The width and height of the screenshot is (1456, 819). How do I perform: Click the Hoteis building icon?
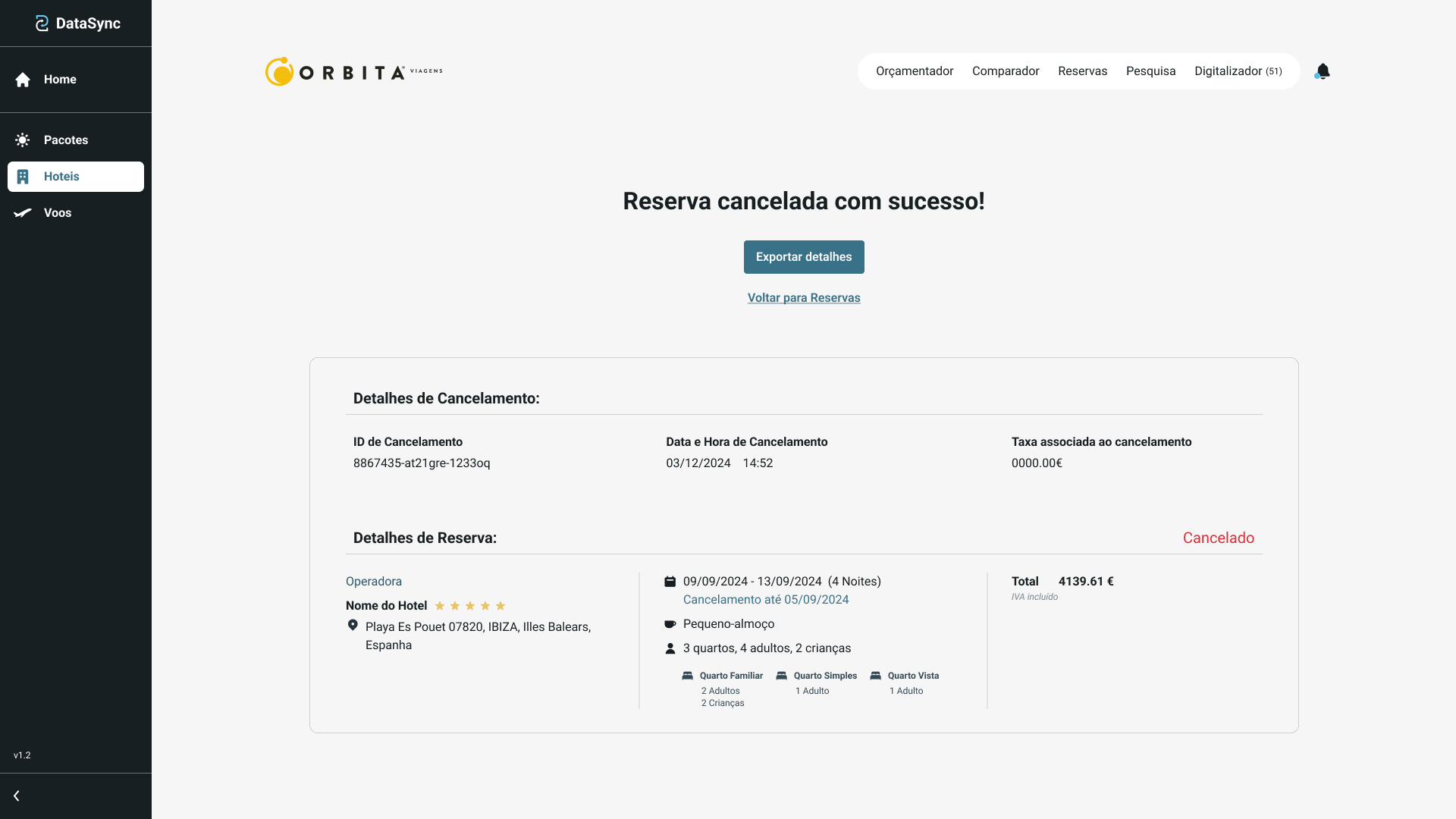tap(23, 177)
